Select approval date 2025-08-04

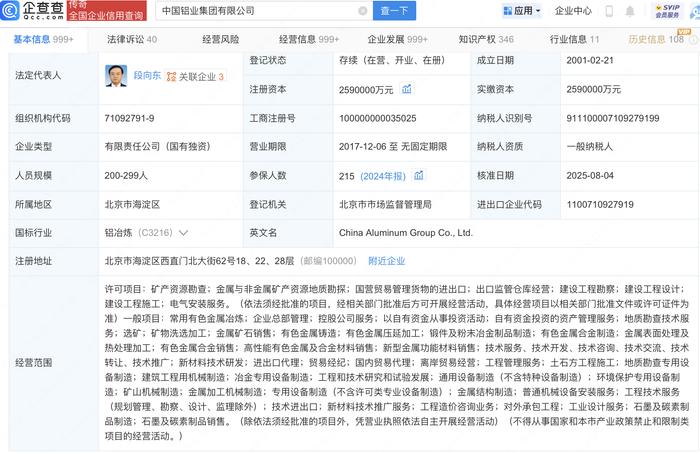click(590, 175)
